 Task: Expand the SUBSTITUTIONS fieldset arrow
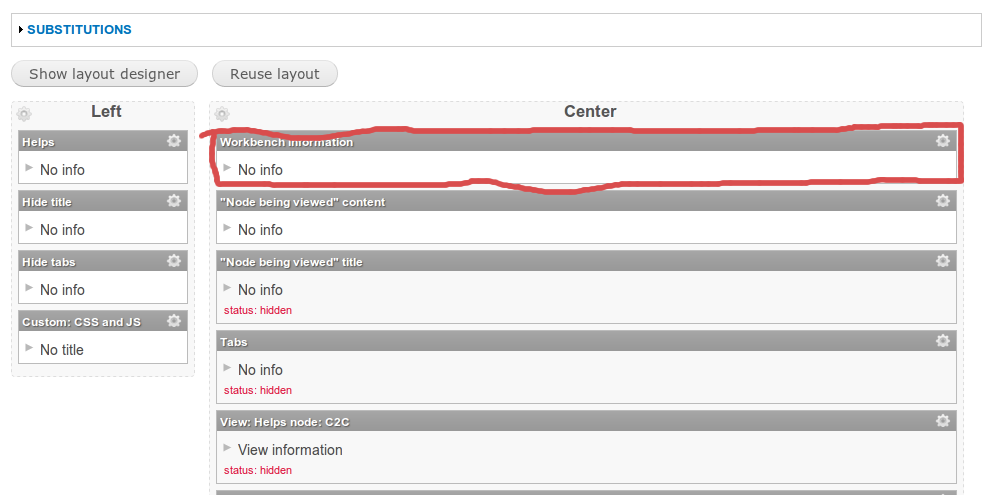click(x=21, y=29)
